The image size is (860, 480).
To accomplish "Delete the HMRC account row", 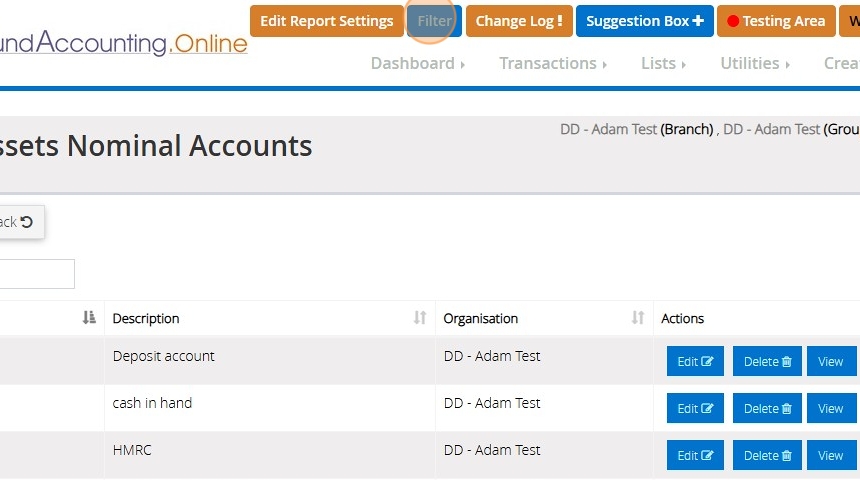I will (x=767, y=455).
